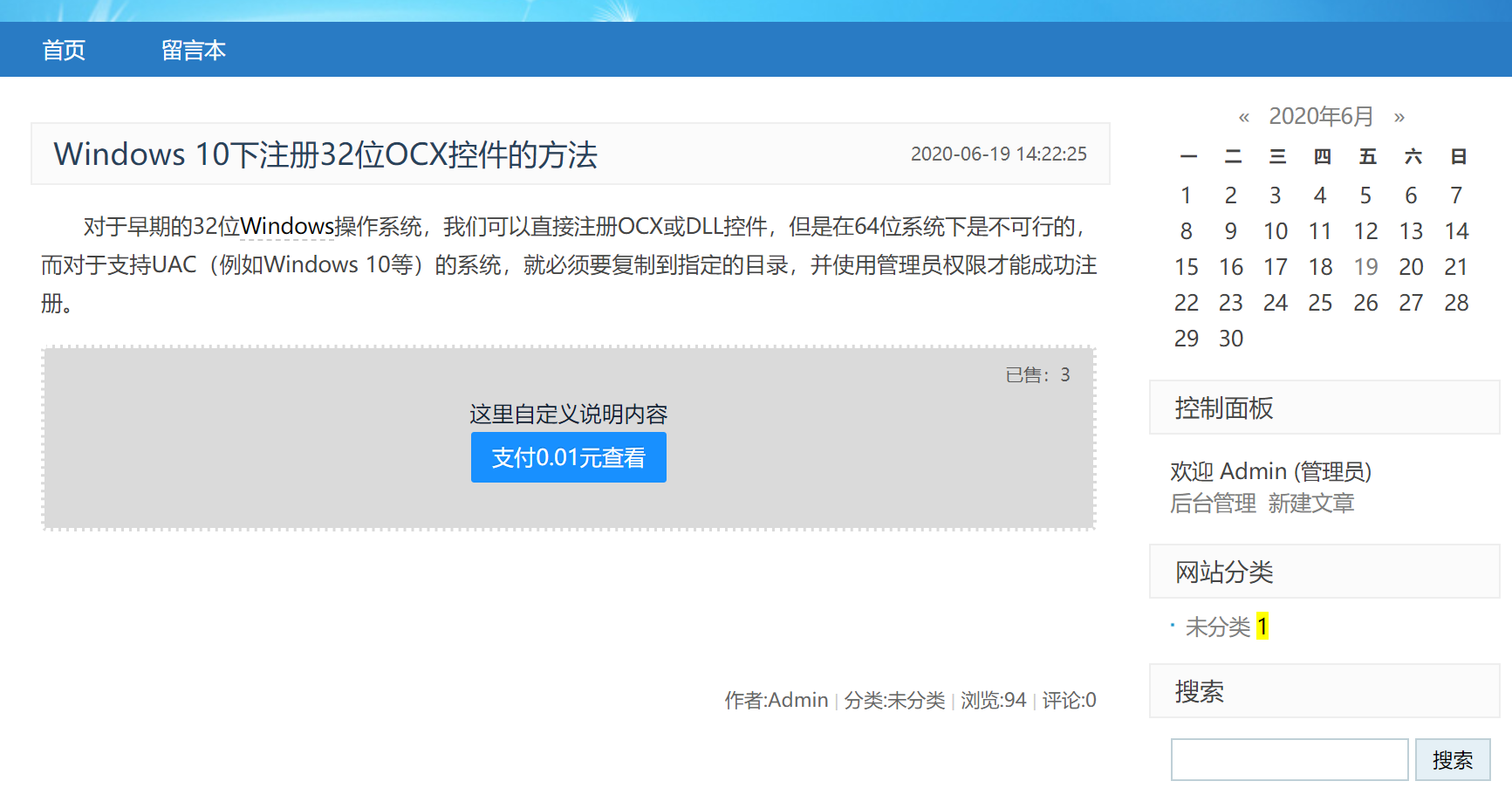Open the 留言本 navigation item
Image resolution: width=1512 pixels, height=788 pixels.
pos(194,51)
